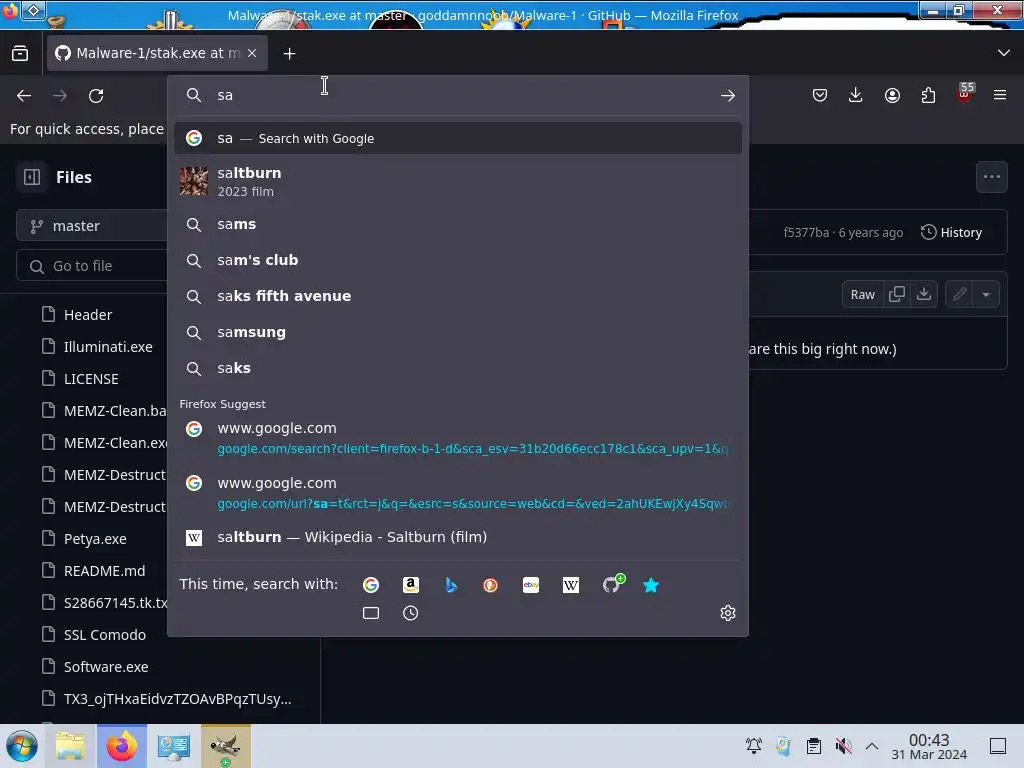Open a new tab with plus button
The height and width of the screenshot is (768, 1024).
[289, 54]
